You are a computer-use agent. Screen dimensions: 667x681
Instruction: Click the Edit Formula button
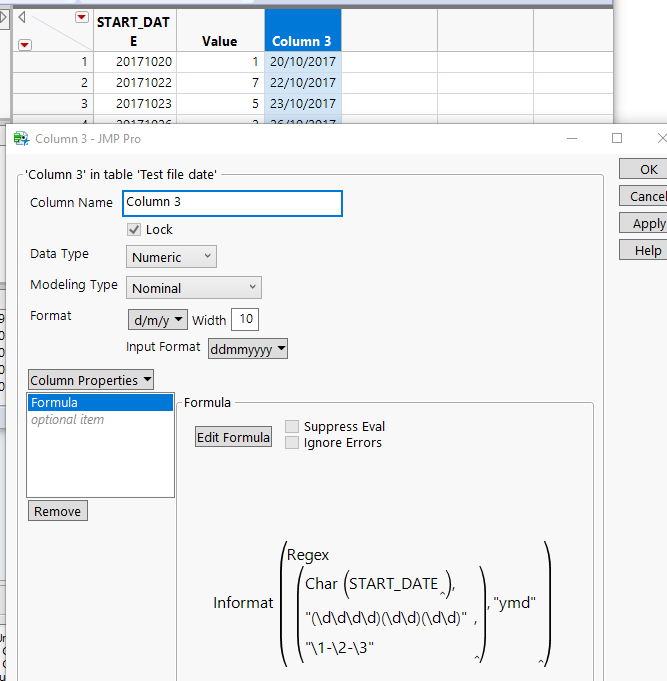(x=233, y=437)
